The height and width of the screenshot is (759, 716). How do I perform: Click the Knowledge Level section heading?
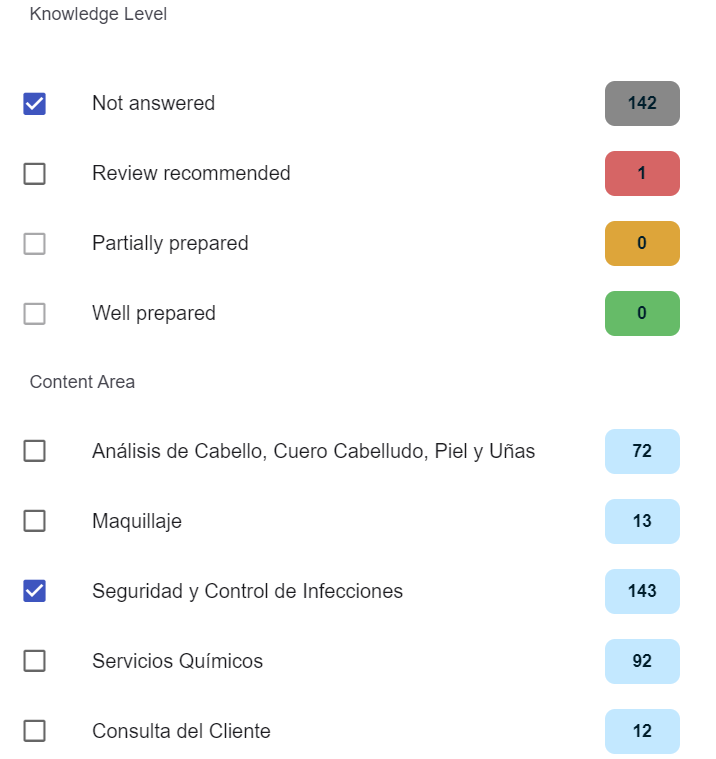coord(98,14)
